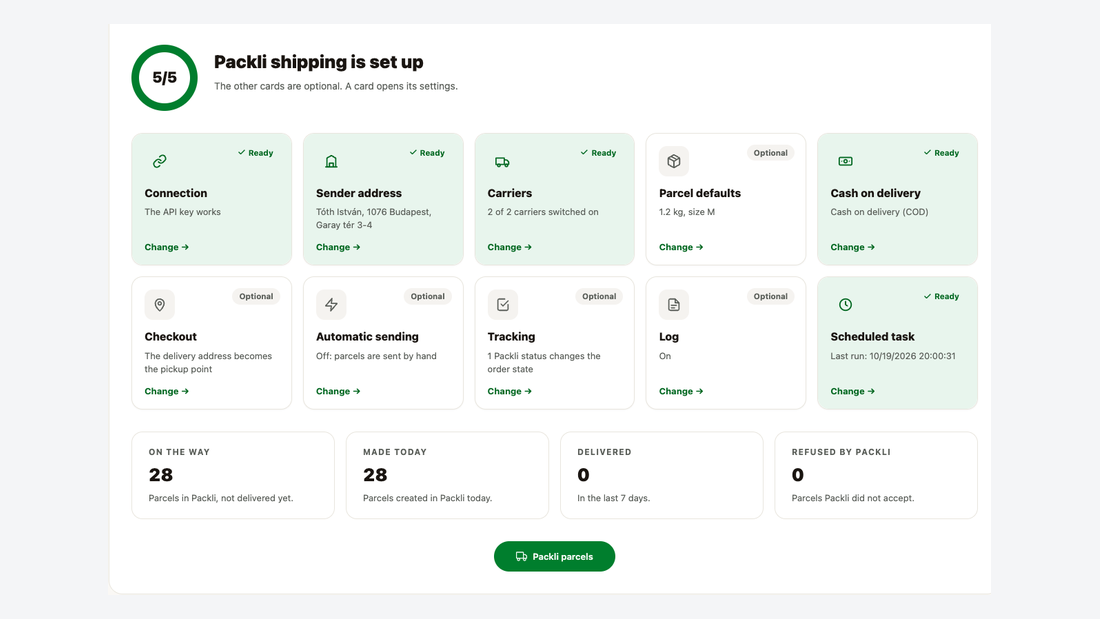
Task: Click the MADE TODAY count 28
Action: [375, 475]
